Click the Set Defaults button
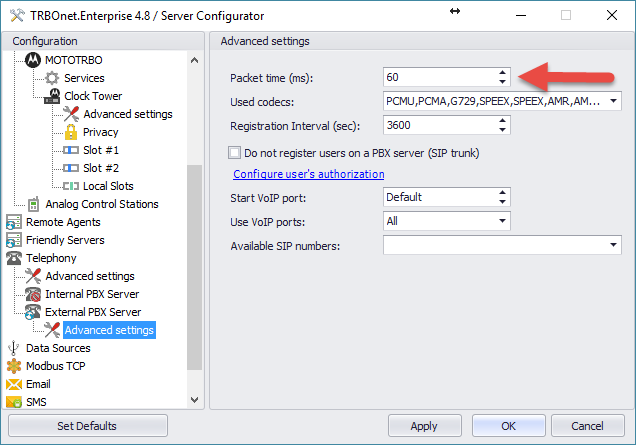Screen dimensions: 636x445 [88, 426]
